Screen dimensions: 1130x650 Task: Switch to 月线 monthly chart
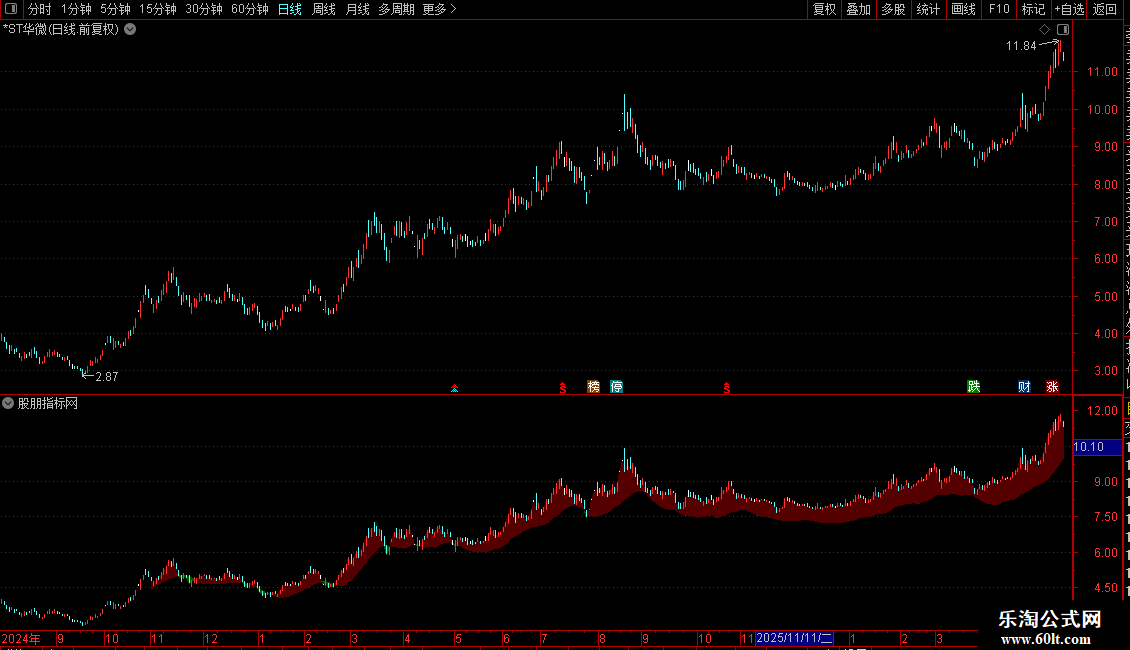point(357,9)
